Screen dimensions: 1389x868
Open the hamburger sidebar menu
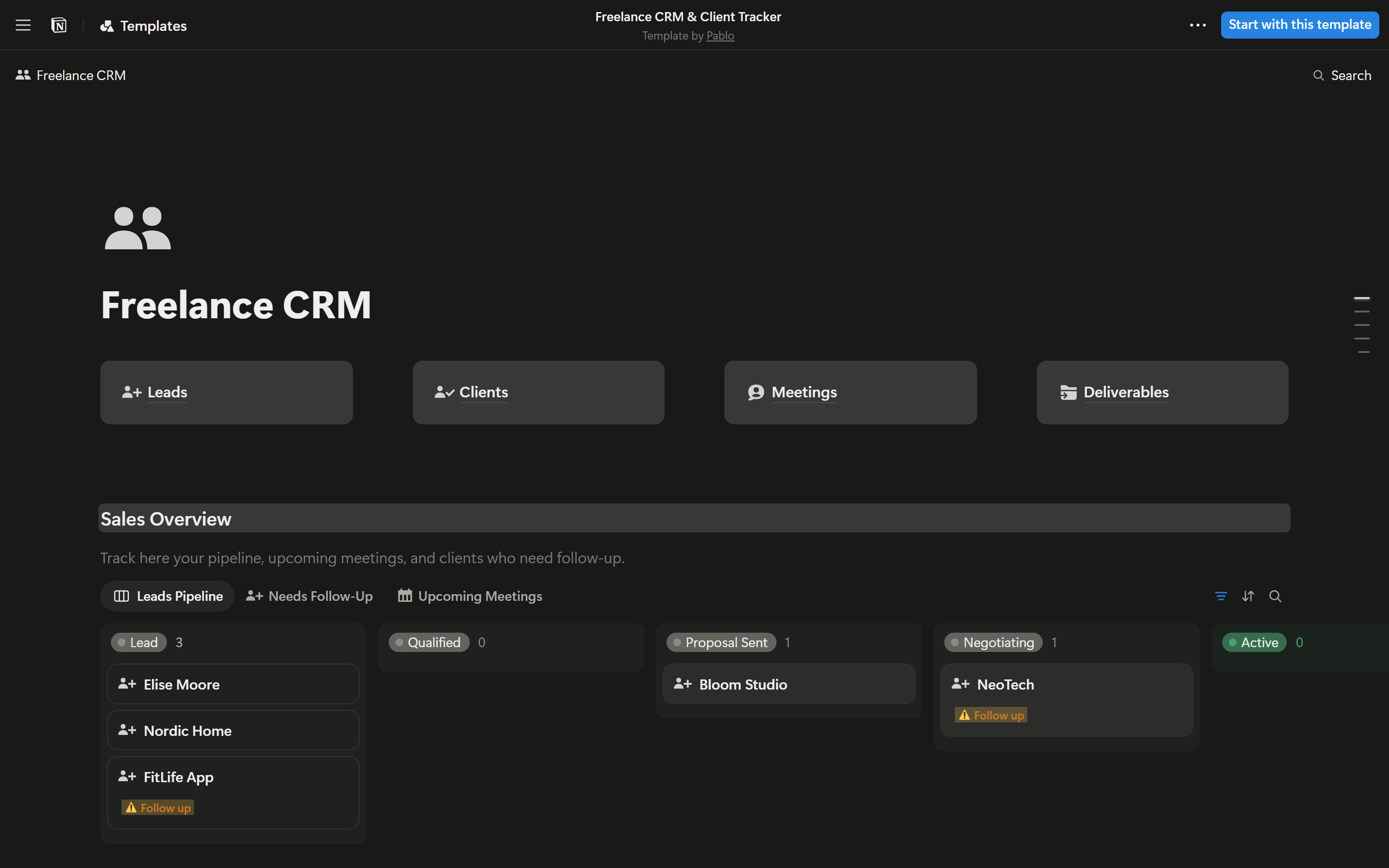point(23,25)
